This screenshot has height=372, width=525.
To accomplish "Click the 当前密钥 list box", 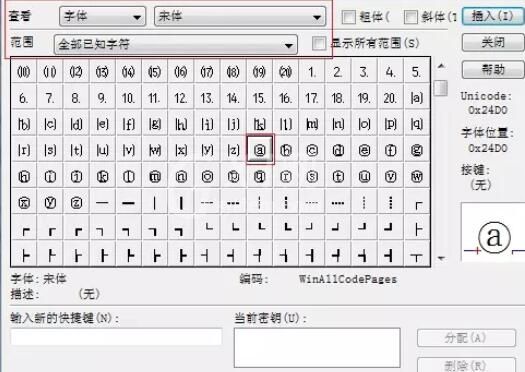I will point(317,348).
